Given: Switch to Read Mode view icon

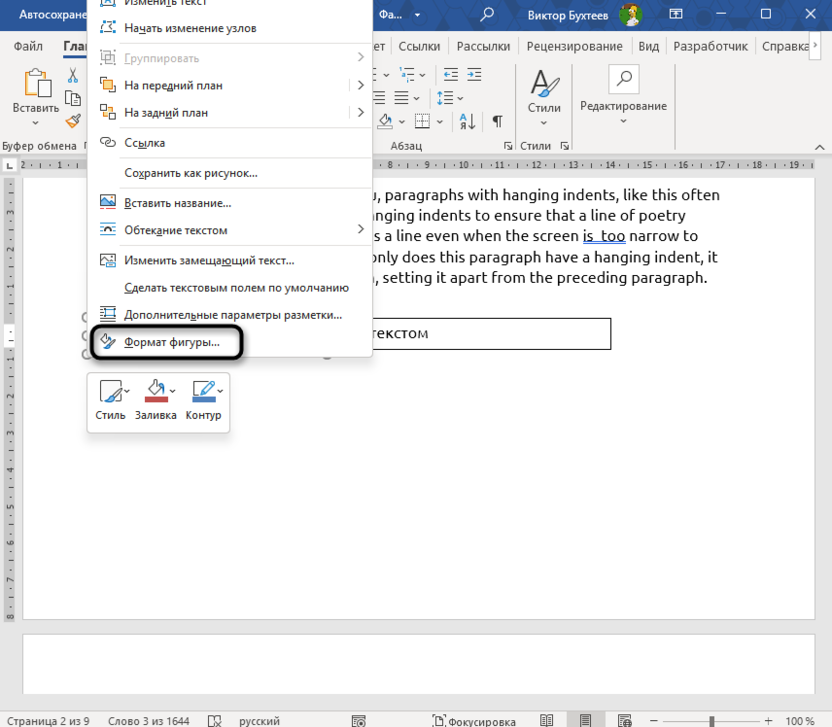Looking at the screenshot, I should pos(547,720).
